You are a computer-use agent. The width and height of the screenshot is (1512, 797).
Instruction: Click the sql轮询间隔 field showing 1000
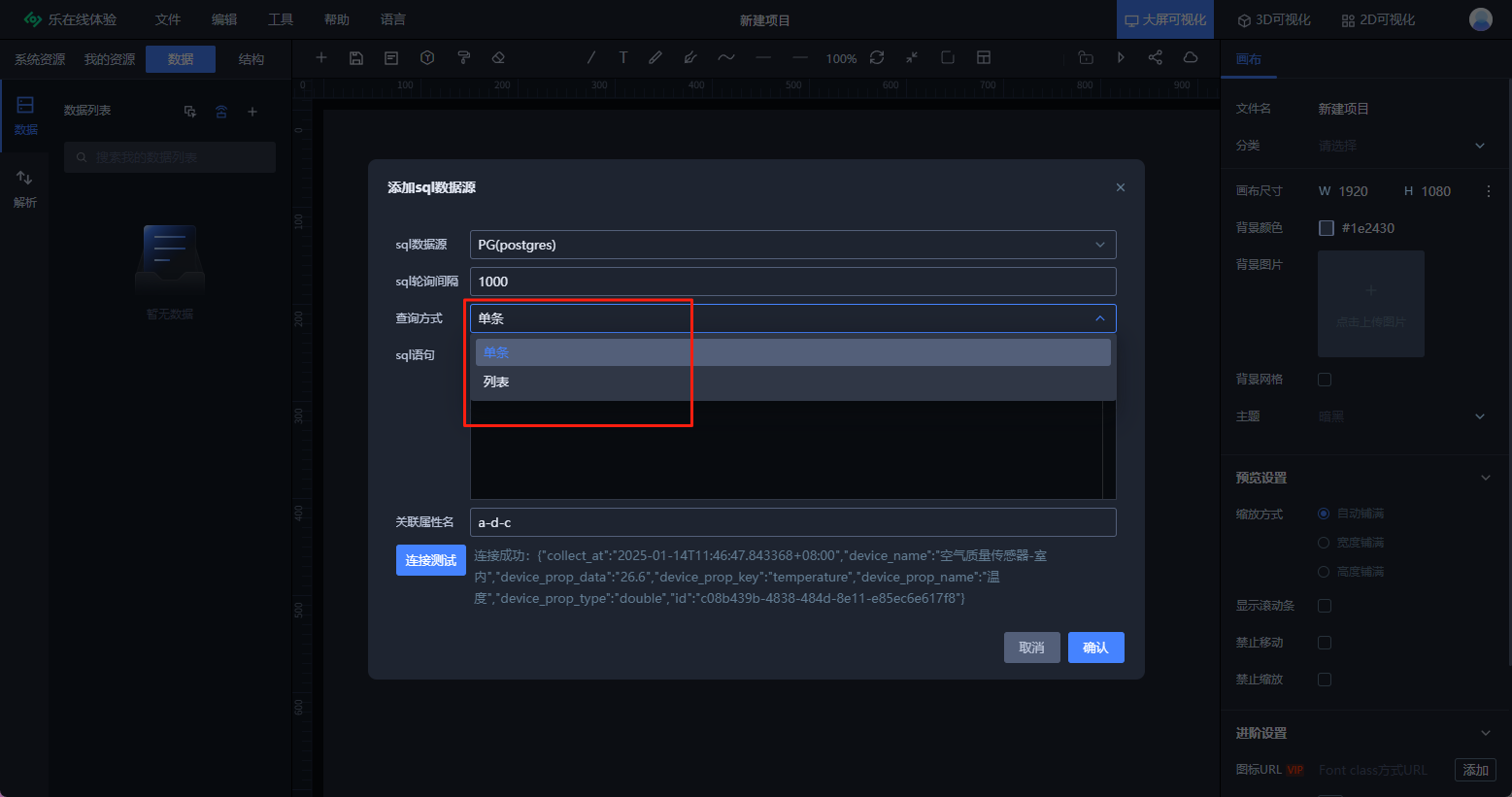[793, 282]
